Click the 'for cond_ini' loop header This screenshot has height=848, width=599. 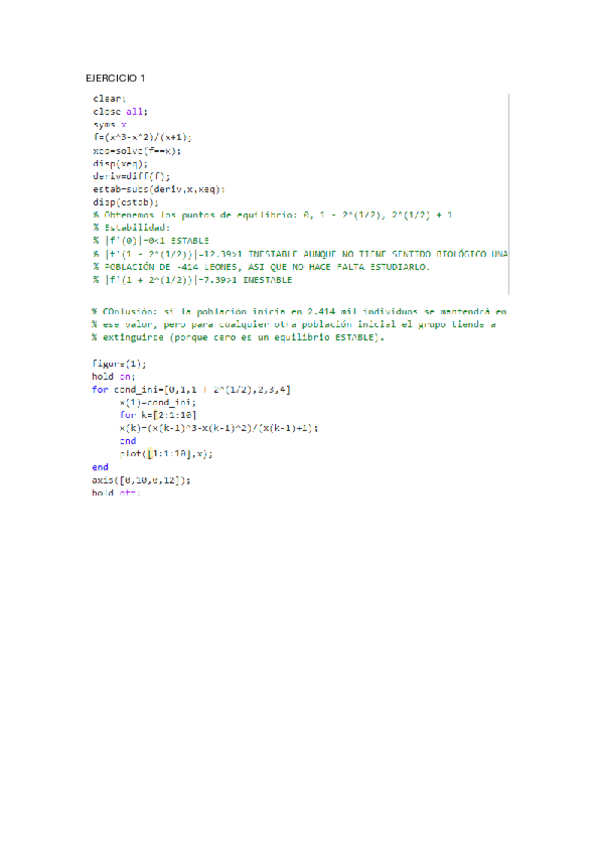click(191, 389)
